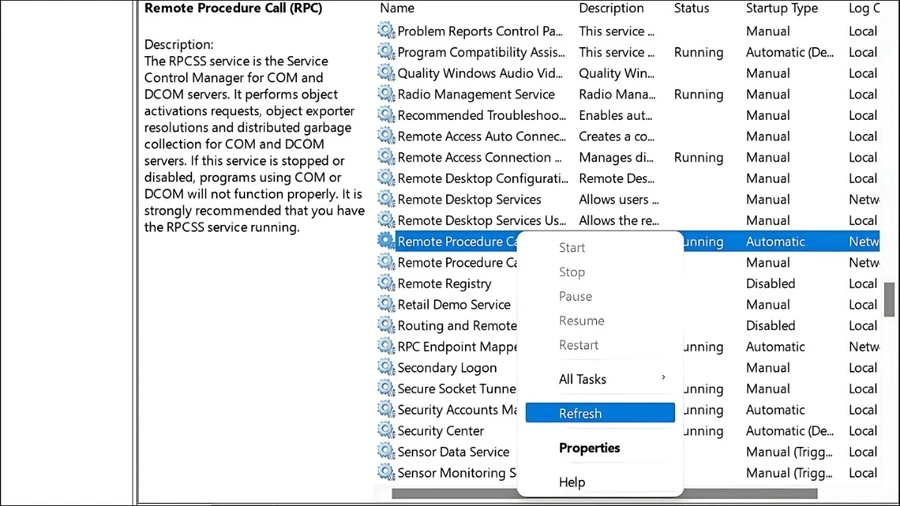The image size is (900, 506).
Task: Click gear icon of Routing and Remote Access
Action: [386, 325]
